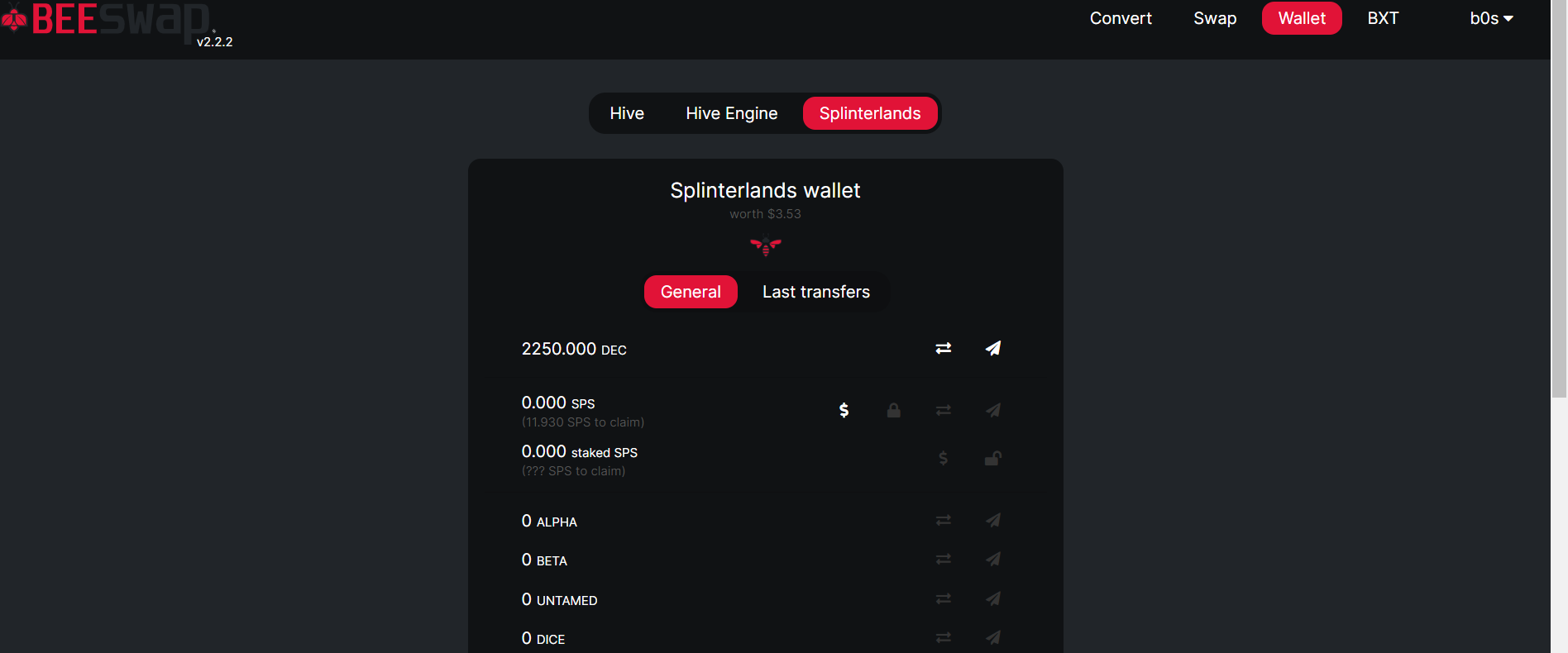This screenshot has height=653, width=1568.
Task: Click the SPS send paper plane icon
Action: tap(993, 410)
